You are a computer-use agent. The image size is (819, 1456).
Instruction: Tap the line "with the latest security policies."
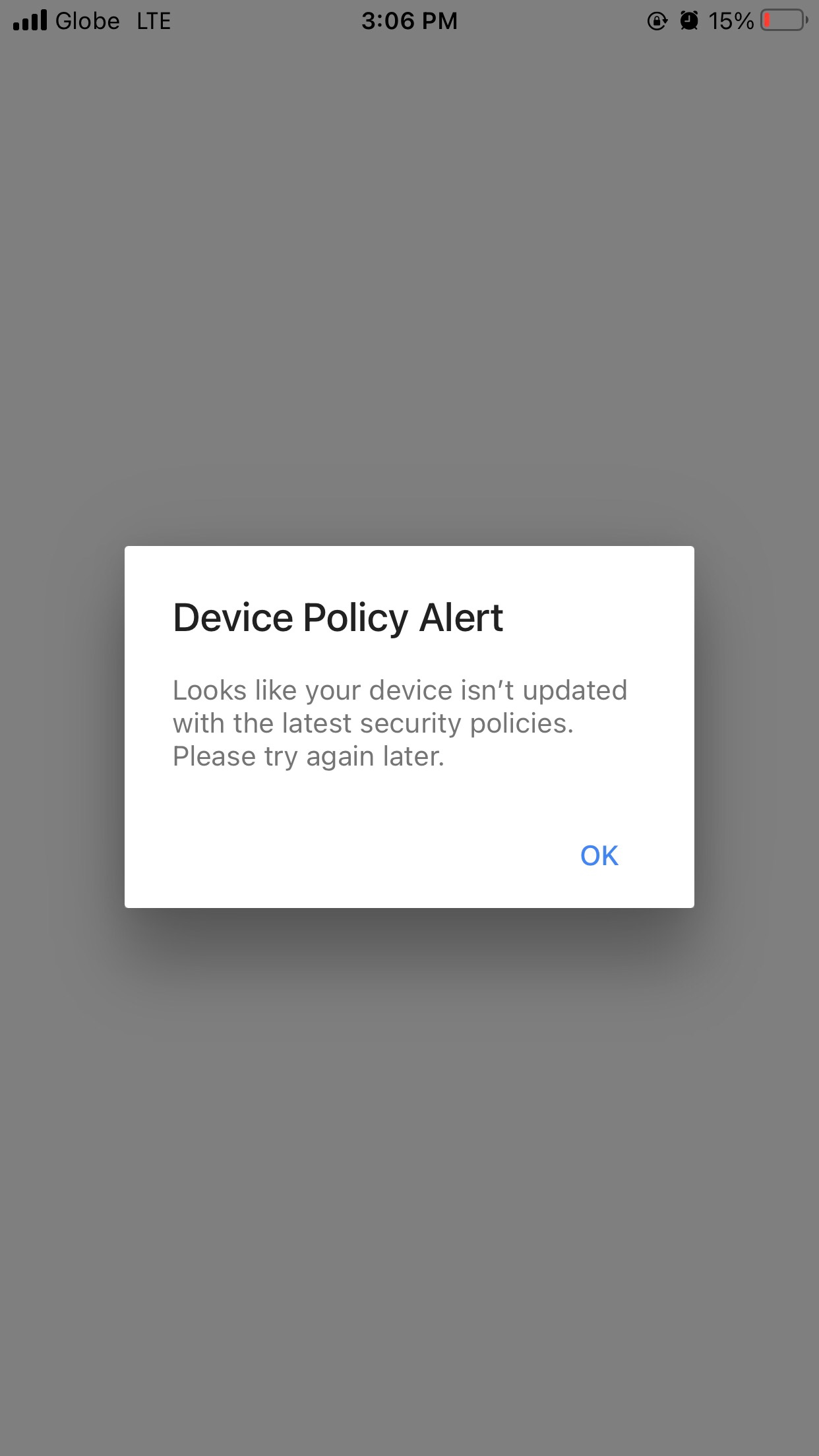pyautogui.click(x=373, y=723)
